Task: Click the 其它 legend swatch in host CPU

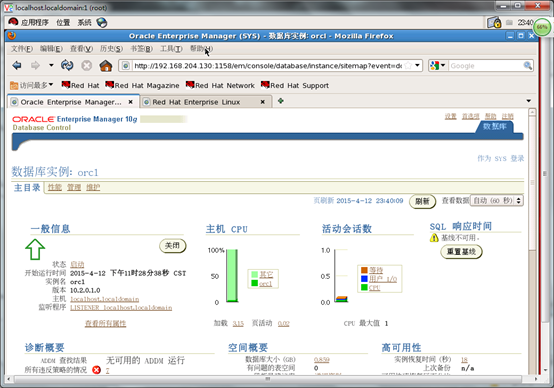Action: [254, 274]
